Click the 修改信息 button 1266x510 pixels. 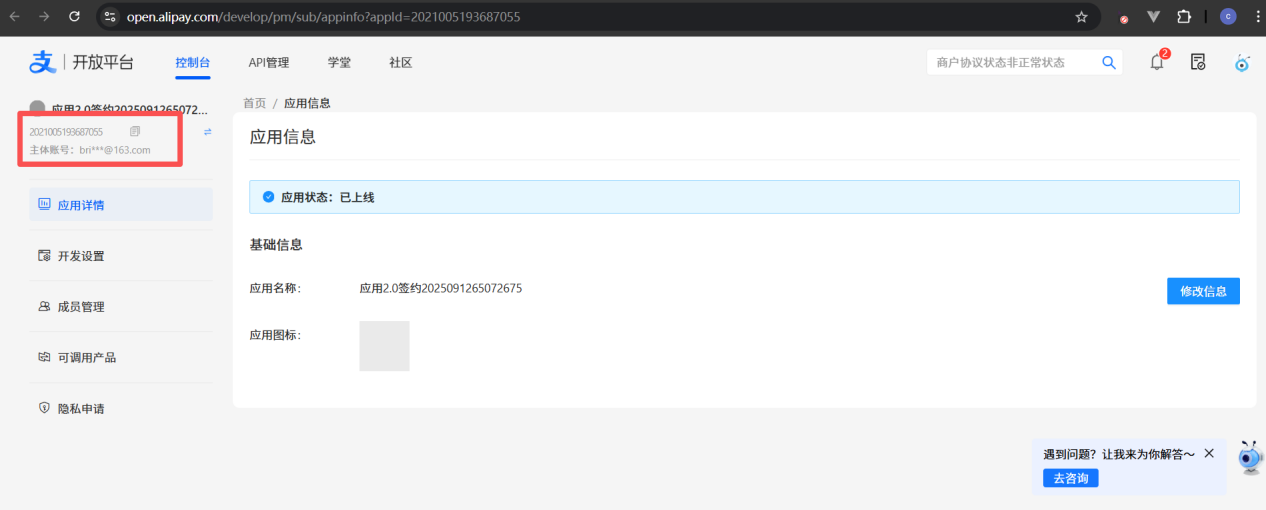pos(1203,291)
